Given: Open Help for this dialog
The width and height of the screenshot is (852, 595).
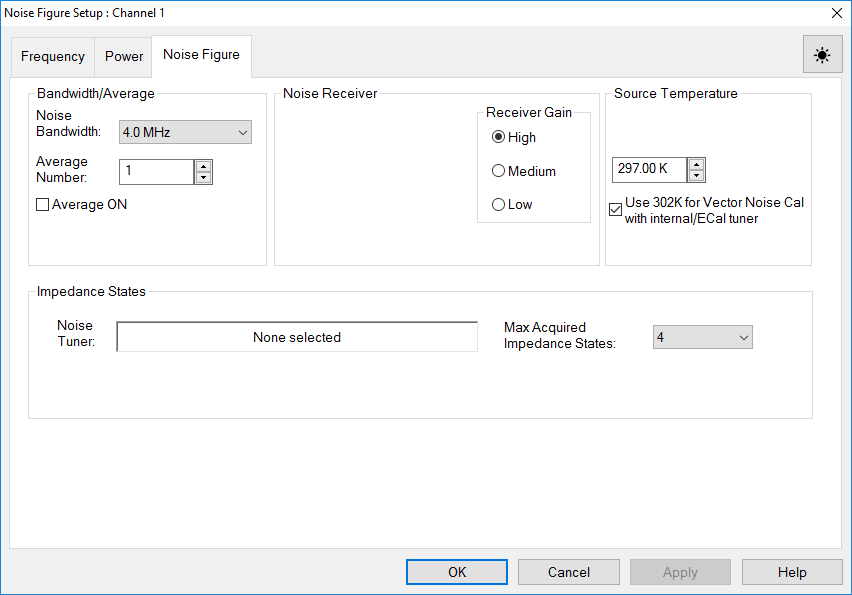Looking at the screenshot, I should [792, 572].
